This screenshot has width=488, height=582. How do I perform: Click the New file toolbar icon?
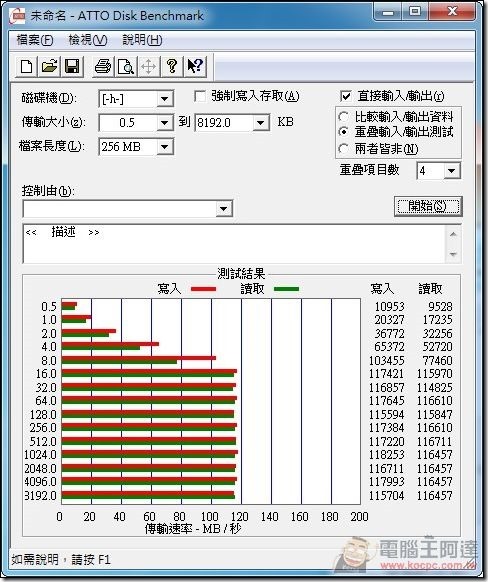point(26,67)
